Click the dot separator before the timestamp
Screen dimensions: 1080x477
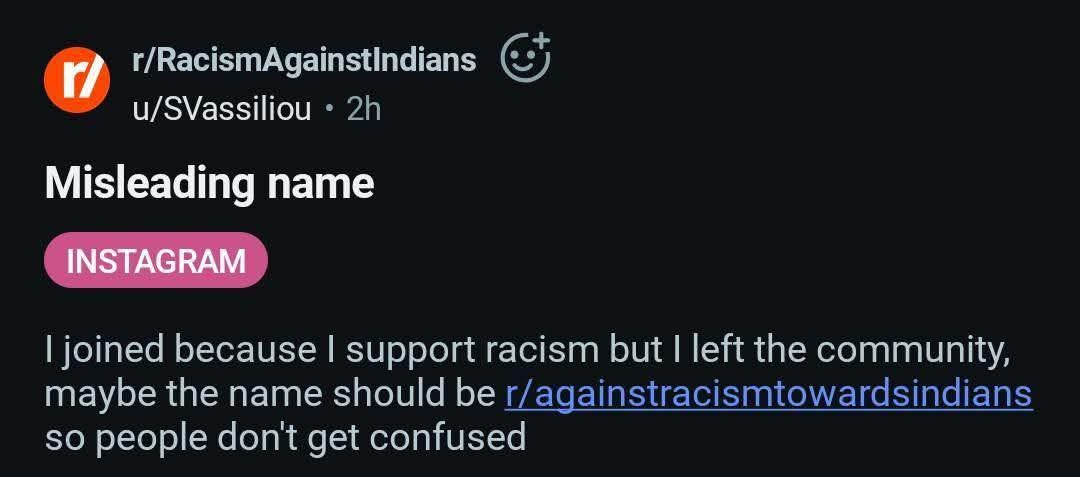click(329, 108)
